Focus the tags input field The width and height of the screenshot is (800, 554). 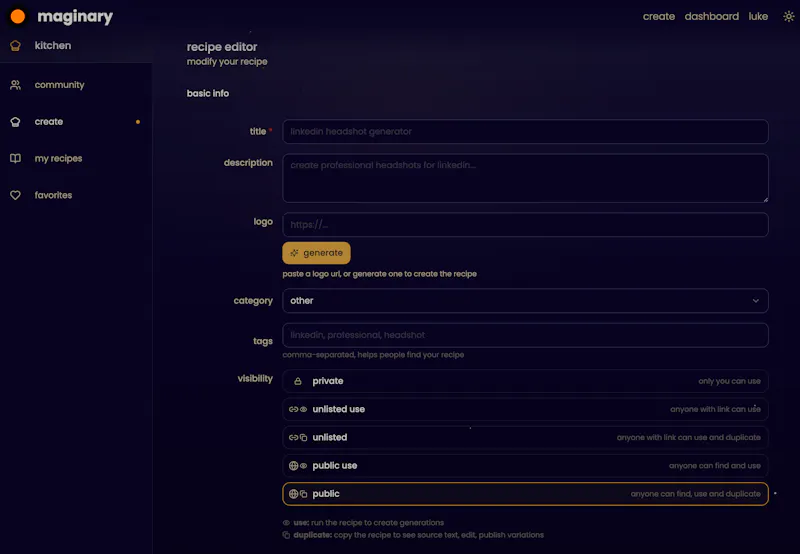tap(526, 335)
